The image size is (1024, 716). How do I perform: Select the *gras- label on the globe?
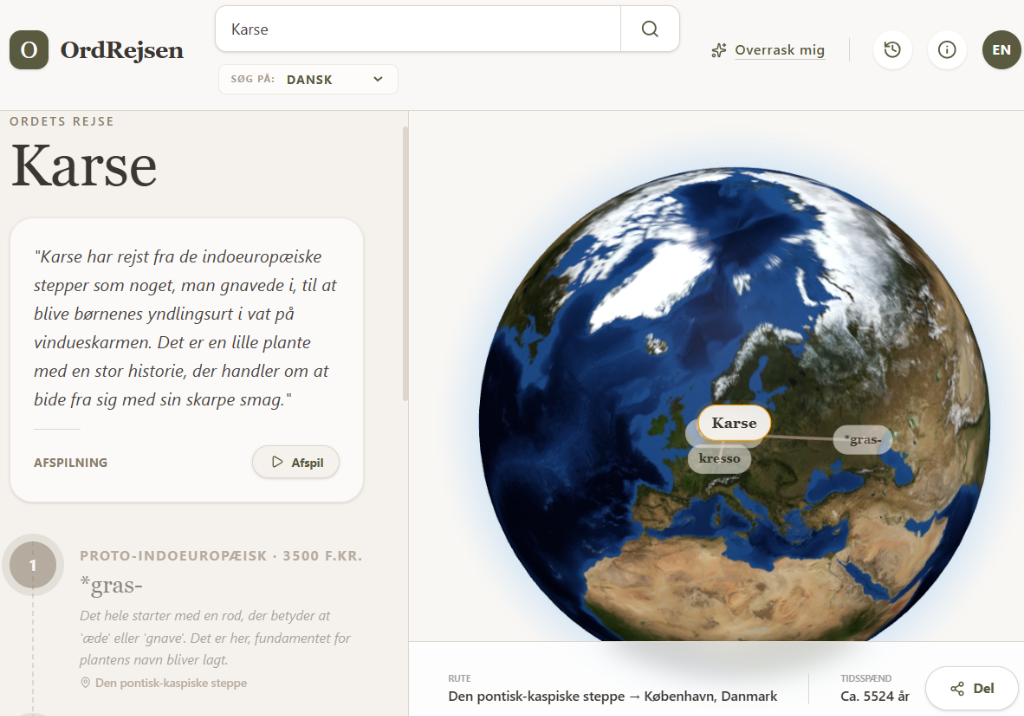click(x=862, y=440)
